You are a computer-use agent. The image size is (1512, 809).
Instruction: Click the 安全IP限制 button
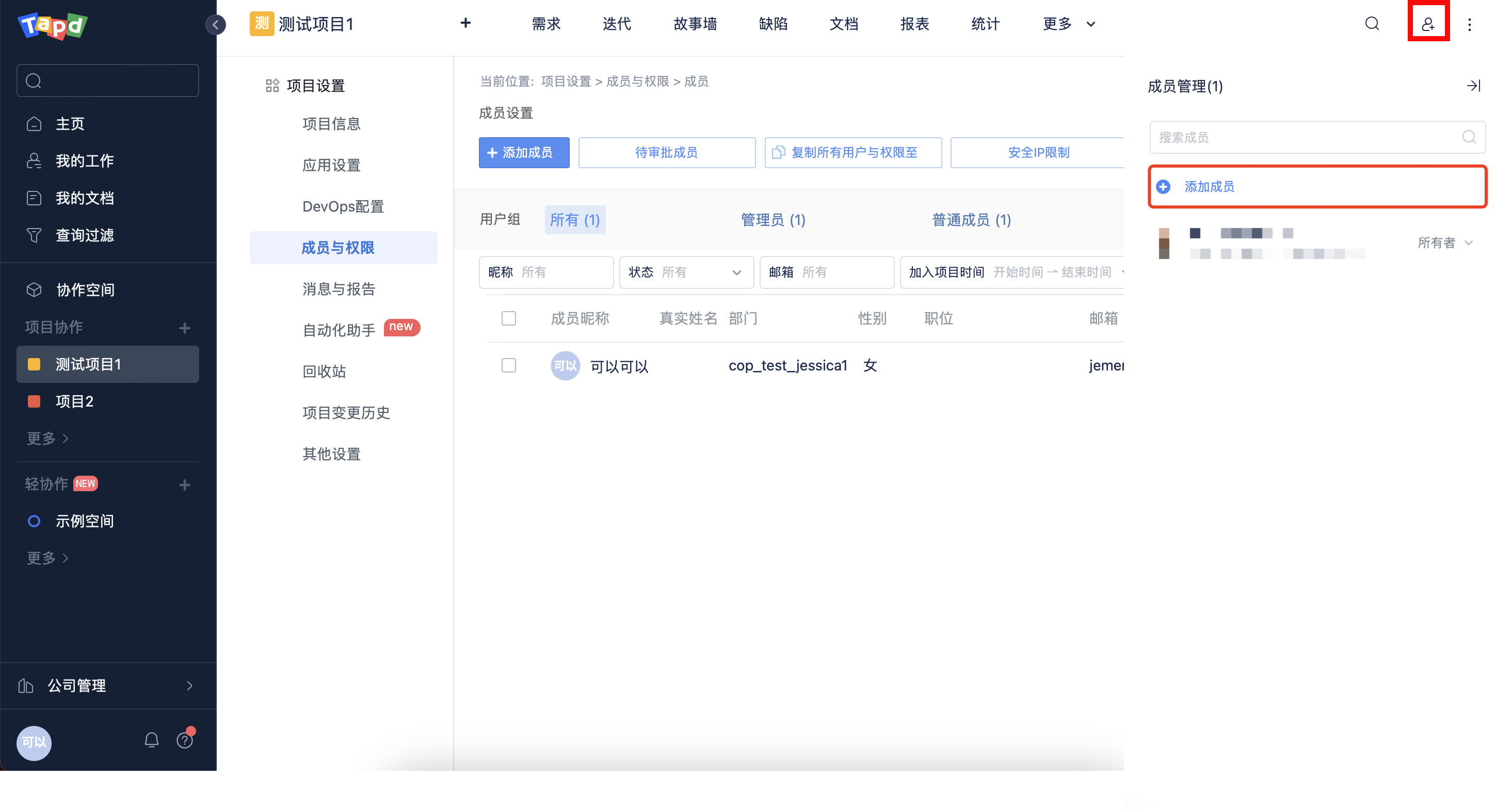pos(1038,153)
